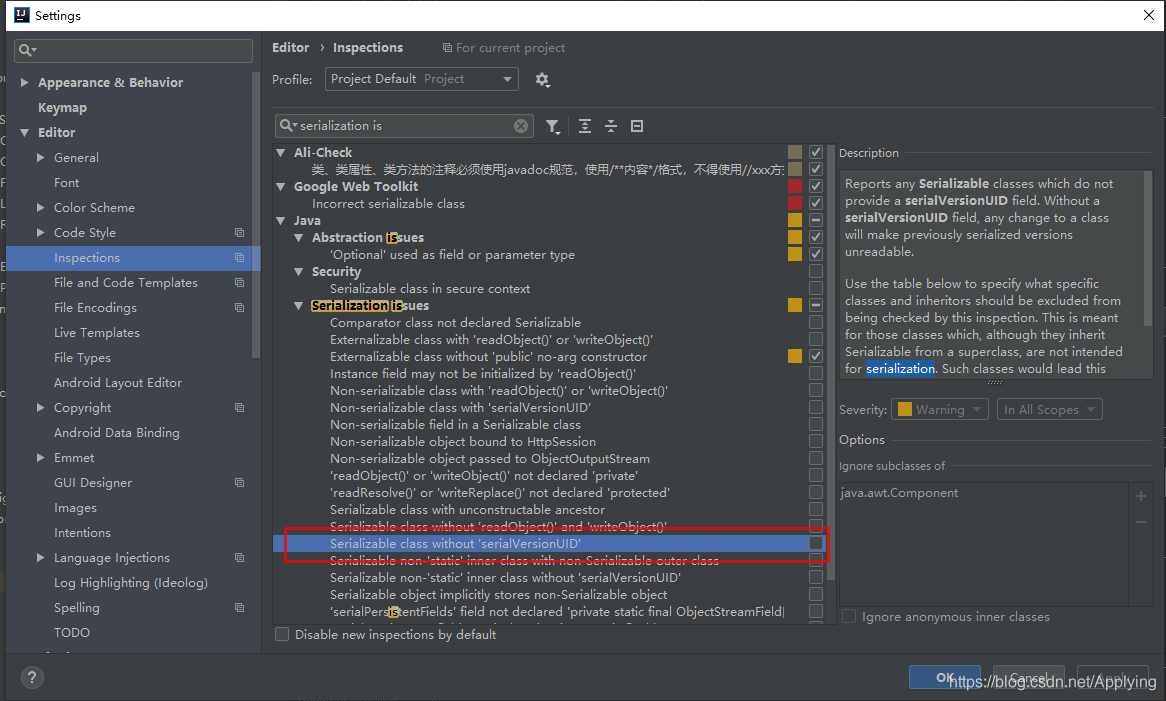Close the Settings dialog window
Viewport: 1166px width, 701px height.
1148,15
